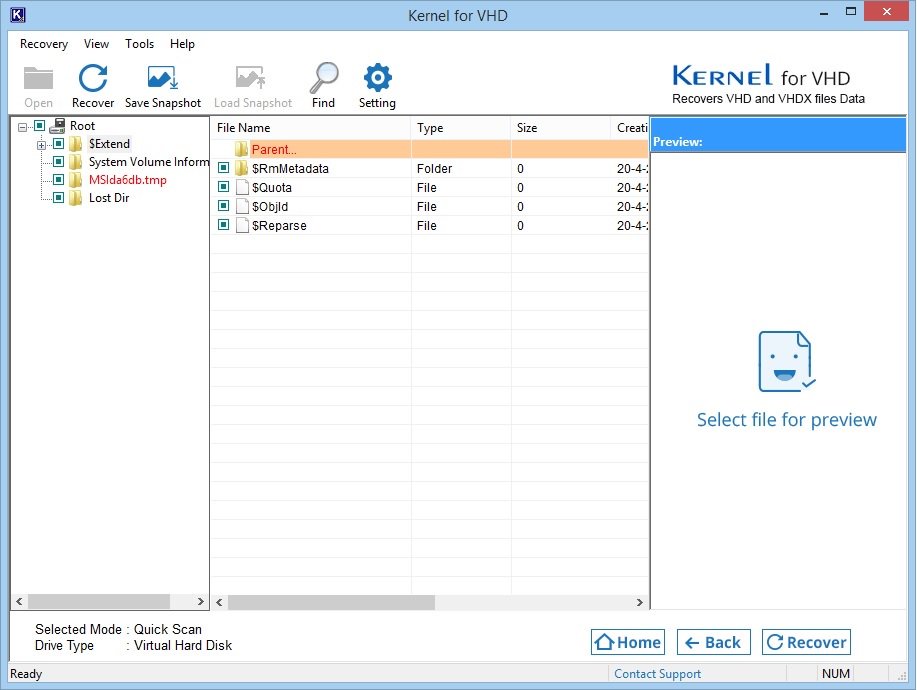
Task: Click the tree panel horizontal scrollbar thumb
Action: click(x=99, y=601)
